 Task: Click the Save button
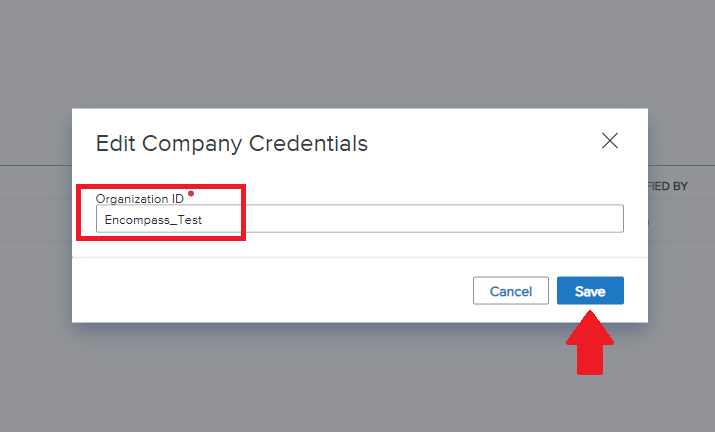(x=590, y=291)
